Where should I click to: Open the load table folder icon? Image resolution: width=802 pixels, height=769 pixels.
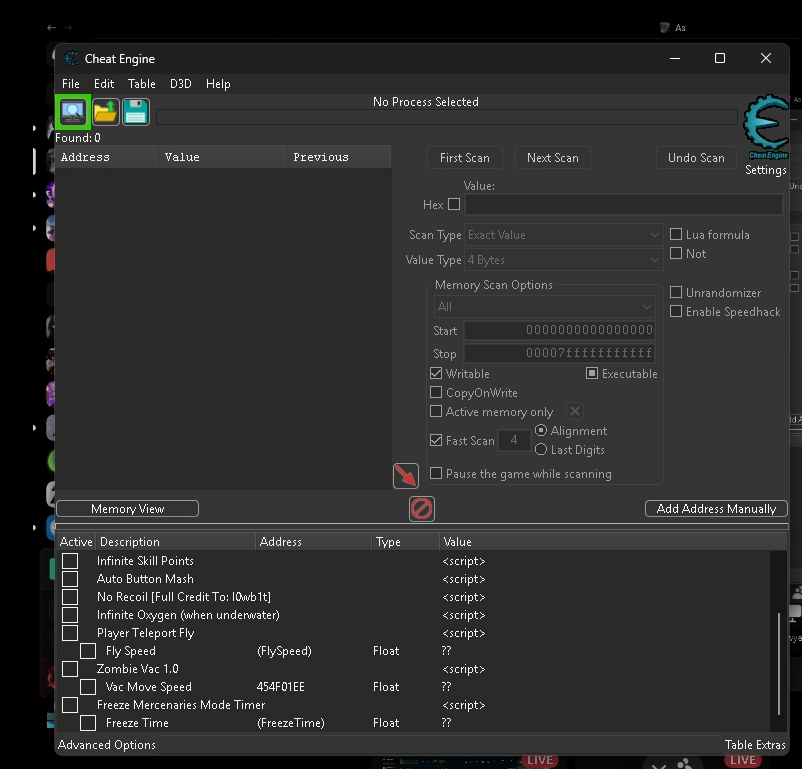[x=105, y=112]
